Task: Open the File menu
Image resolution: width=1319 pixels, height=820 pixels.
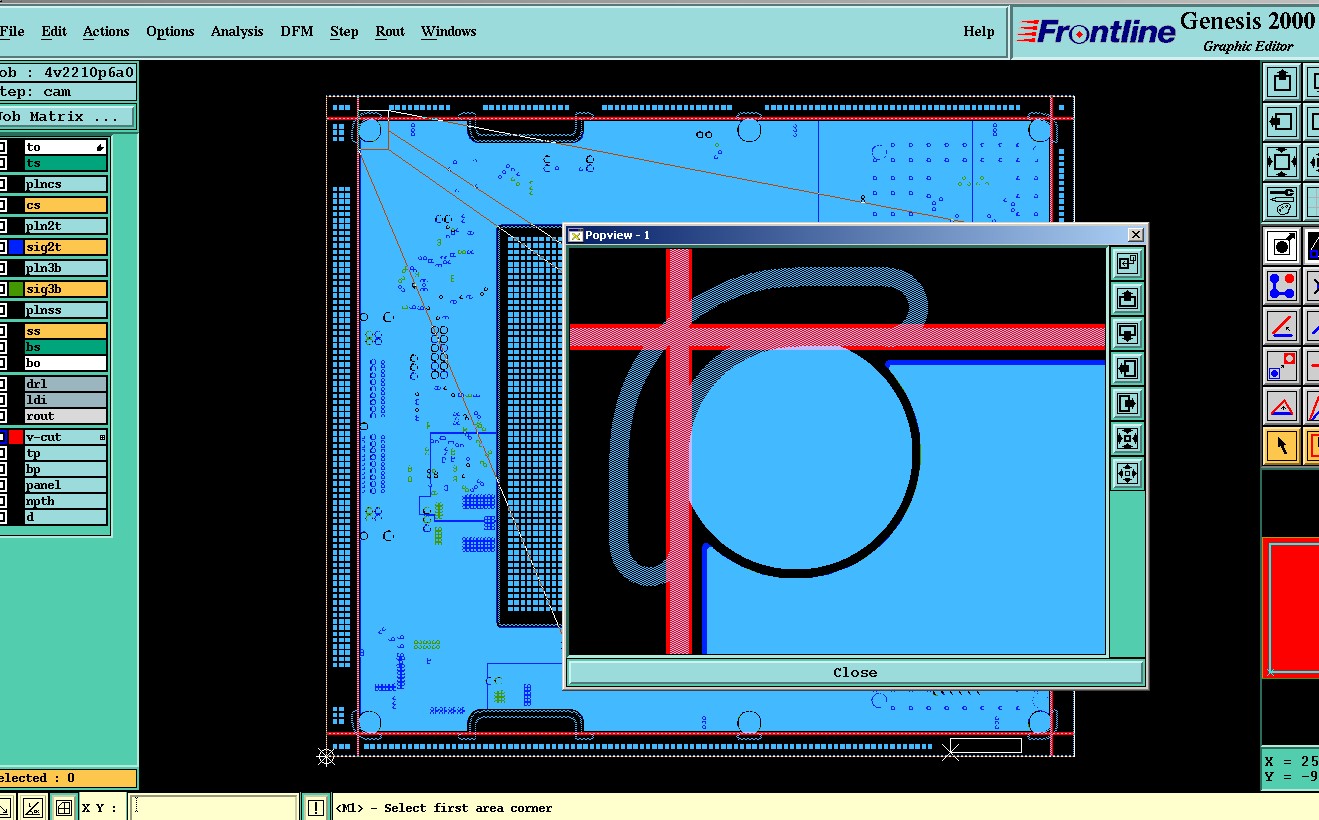Action: [x=12, y=31]
